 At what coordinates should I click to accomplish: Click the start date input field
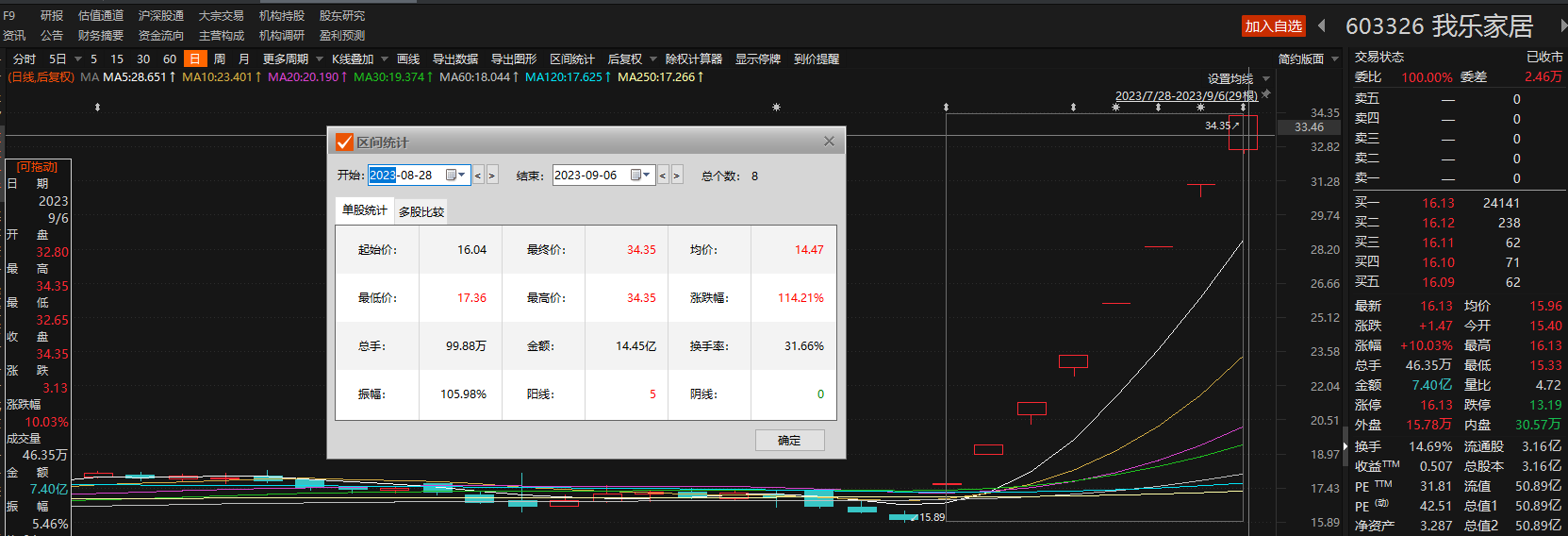tap(405, 176)
